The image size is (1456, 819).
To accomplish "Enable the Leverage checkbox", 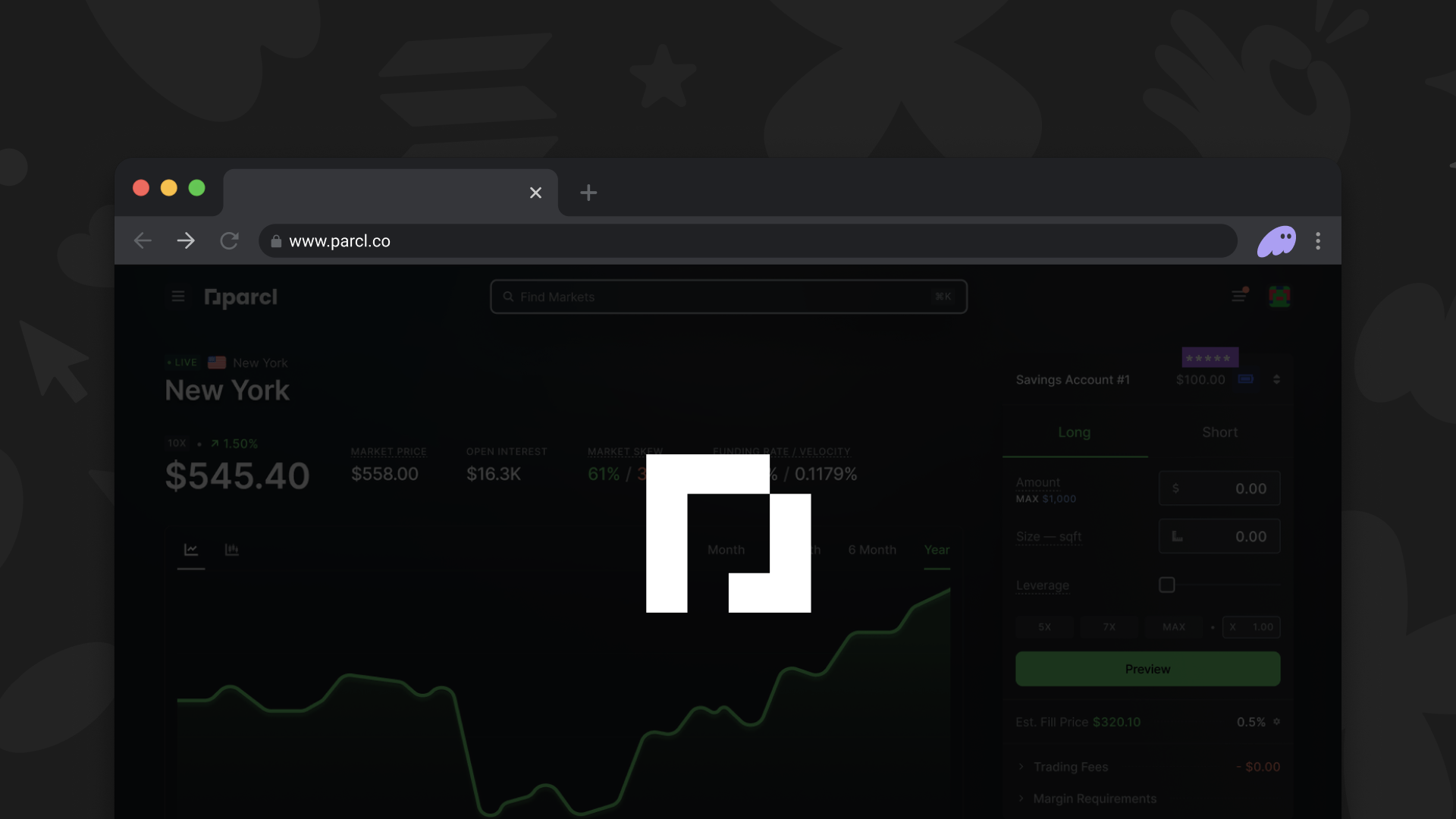I will click(1167, 585).
